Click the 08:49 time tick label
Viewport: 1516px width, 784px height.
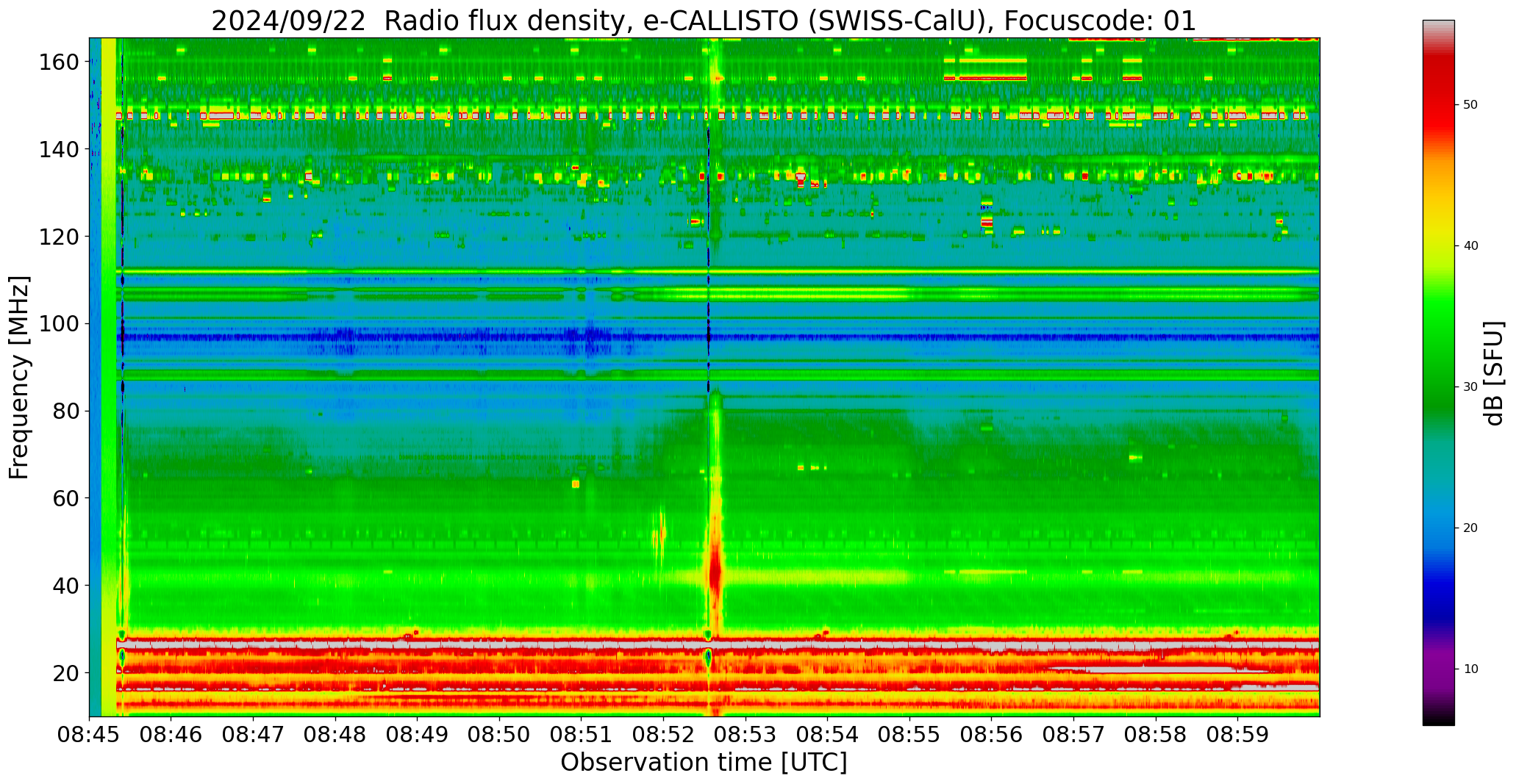pyautogui.click(x=418, y=736)
